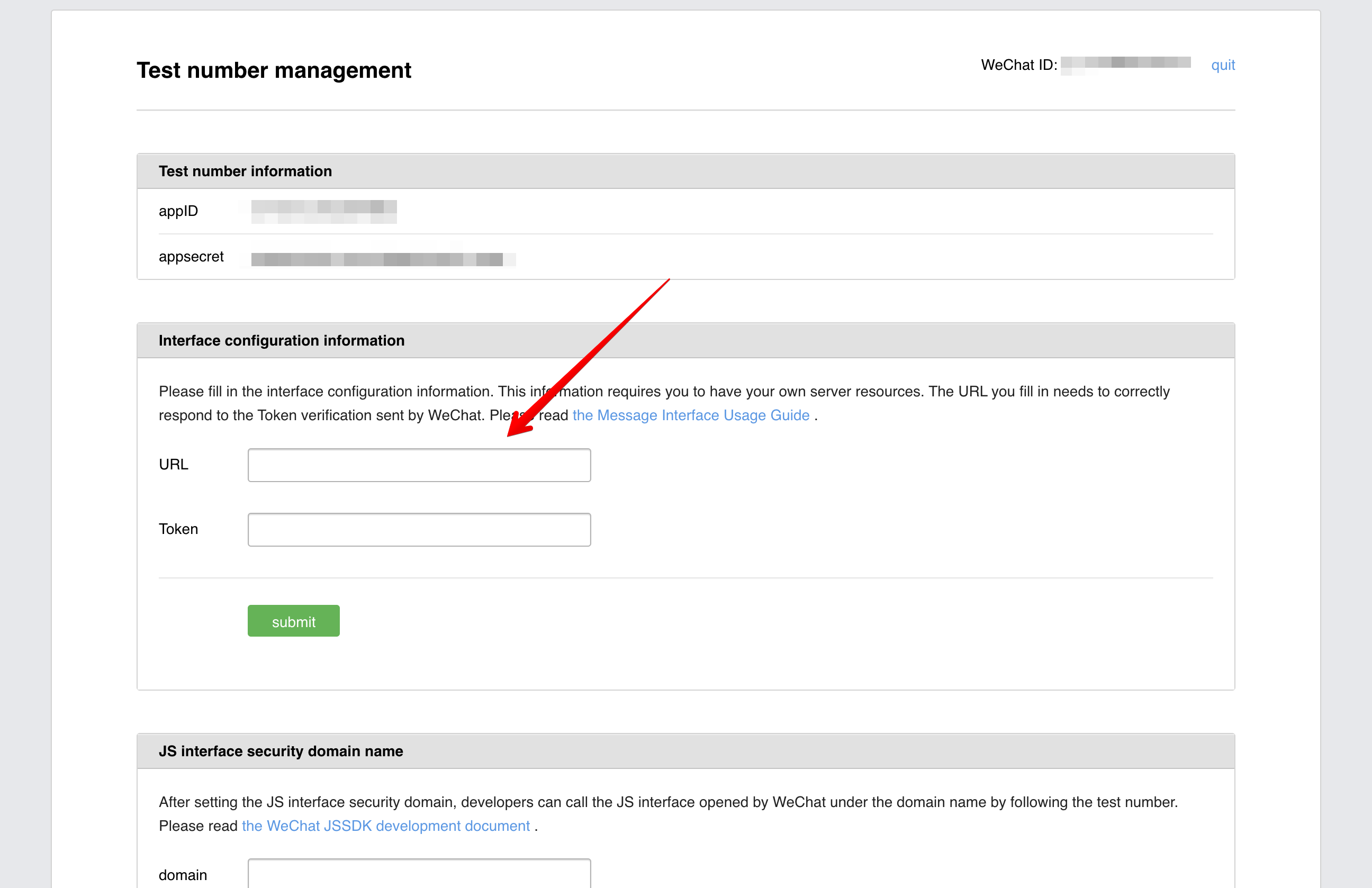Click the blurred appsecret value
Viewport: 1372px width, 888px height.
(383, 259)
